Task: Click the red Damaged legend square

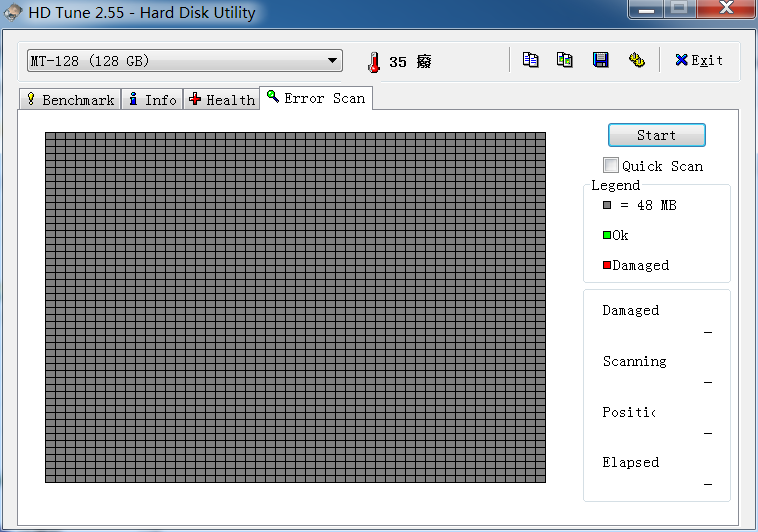Action: click(x=607, y=265)
